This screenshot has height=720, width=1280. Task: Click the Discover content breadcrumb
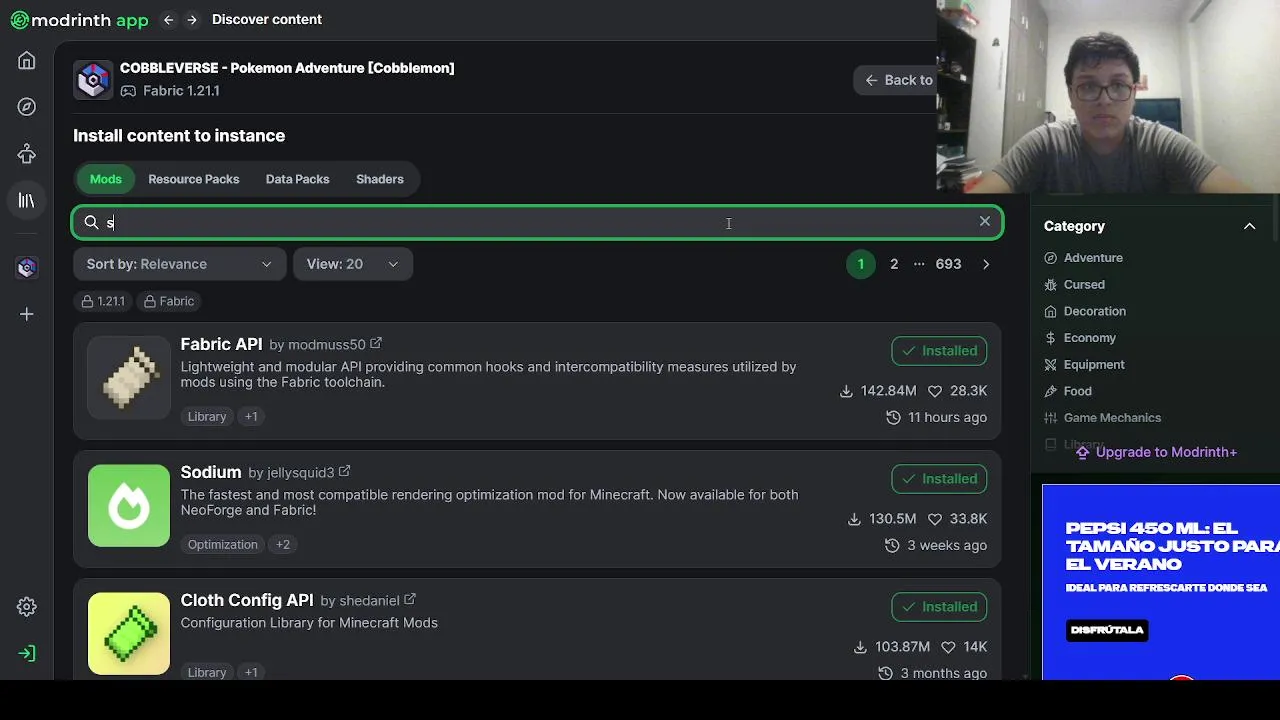click(267, 20)
